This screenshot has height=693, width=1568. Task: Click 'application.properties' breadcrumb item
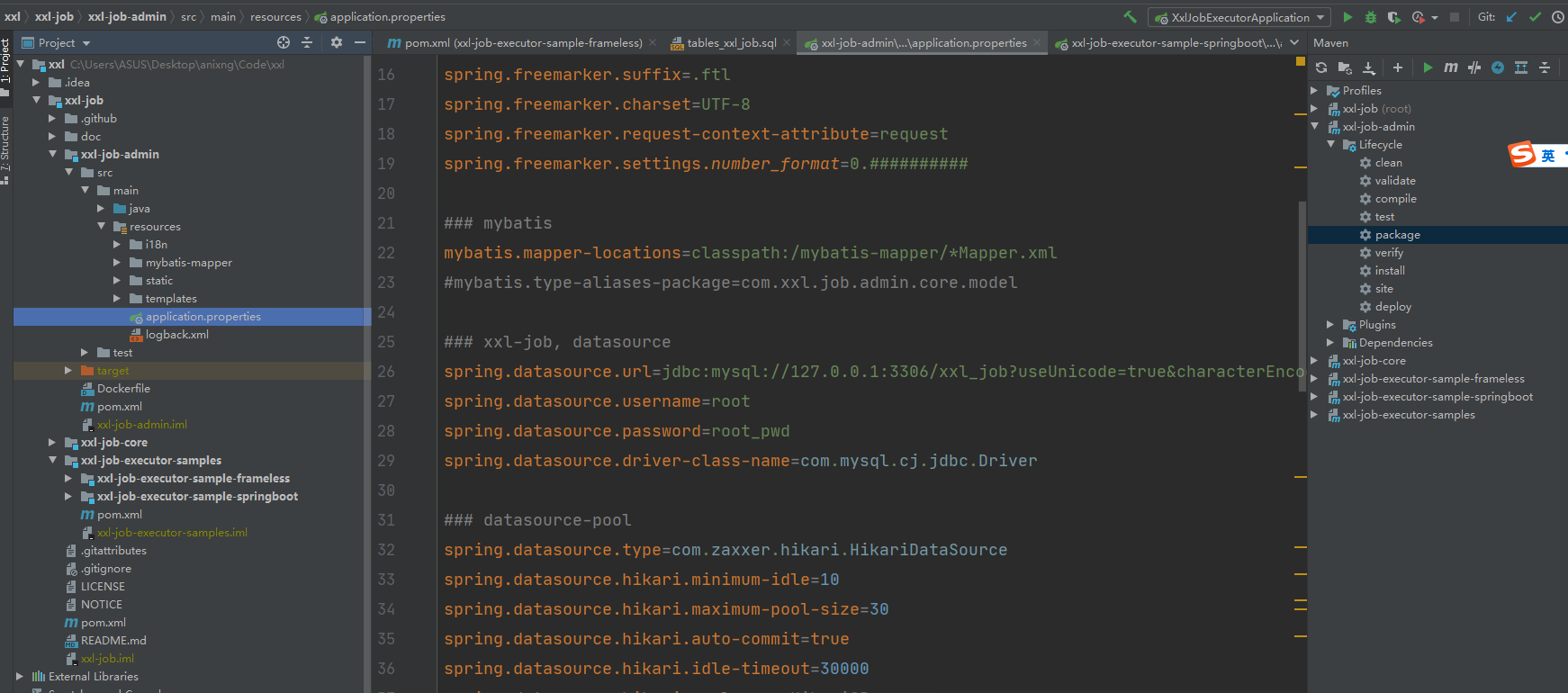(x=380, y=16)
